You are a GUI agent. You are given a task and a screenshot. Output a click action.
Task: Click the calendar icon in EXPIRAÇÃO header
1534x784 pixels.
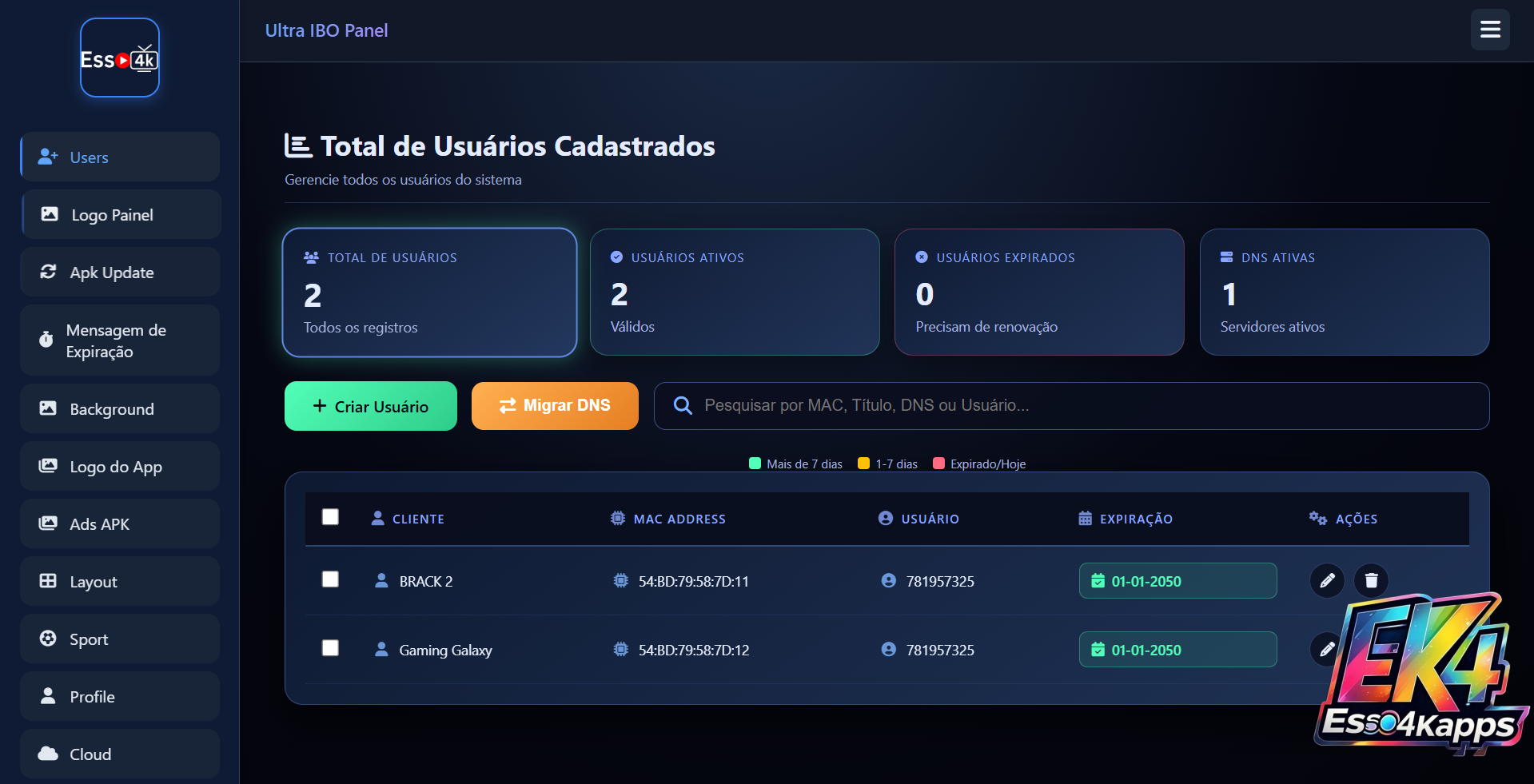tap(1085, 519)
